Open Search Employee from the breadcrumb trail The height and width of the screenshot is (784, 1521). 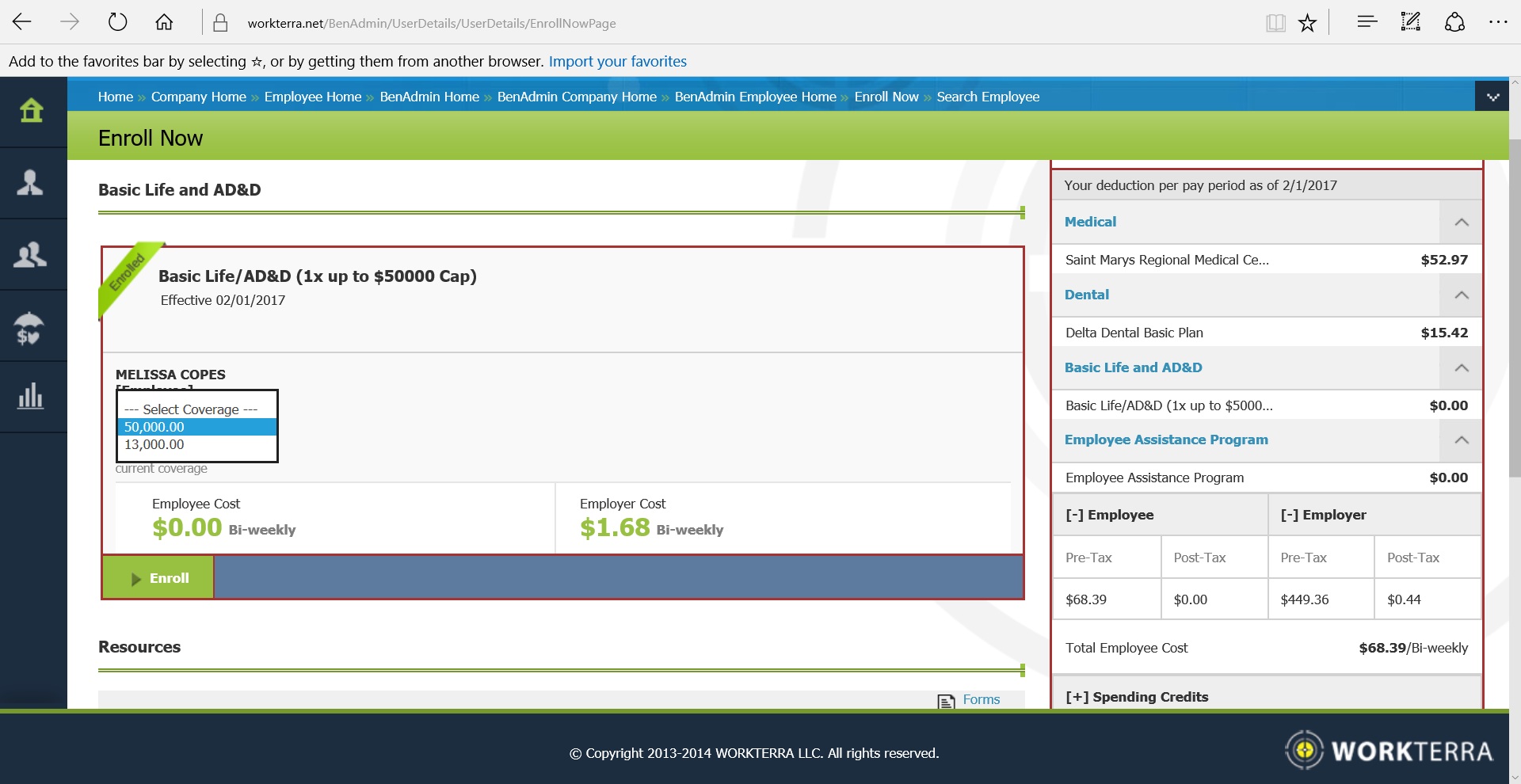click(988, 96)
